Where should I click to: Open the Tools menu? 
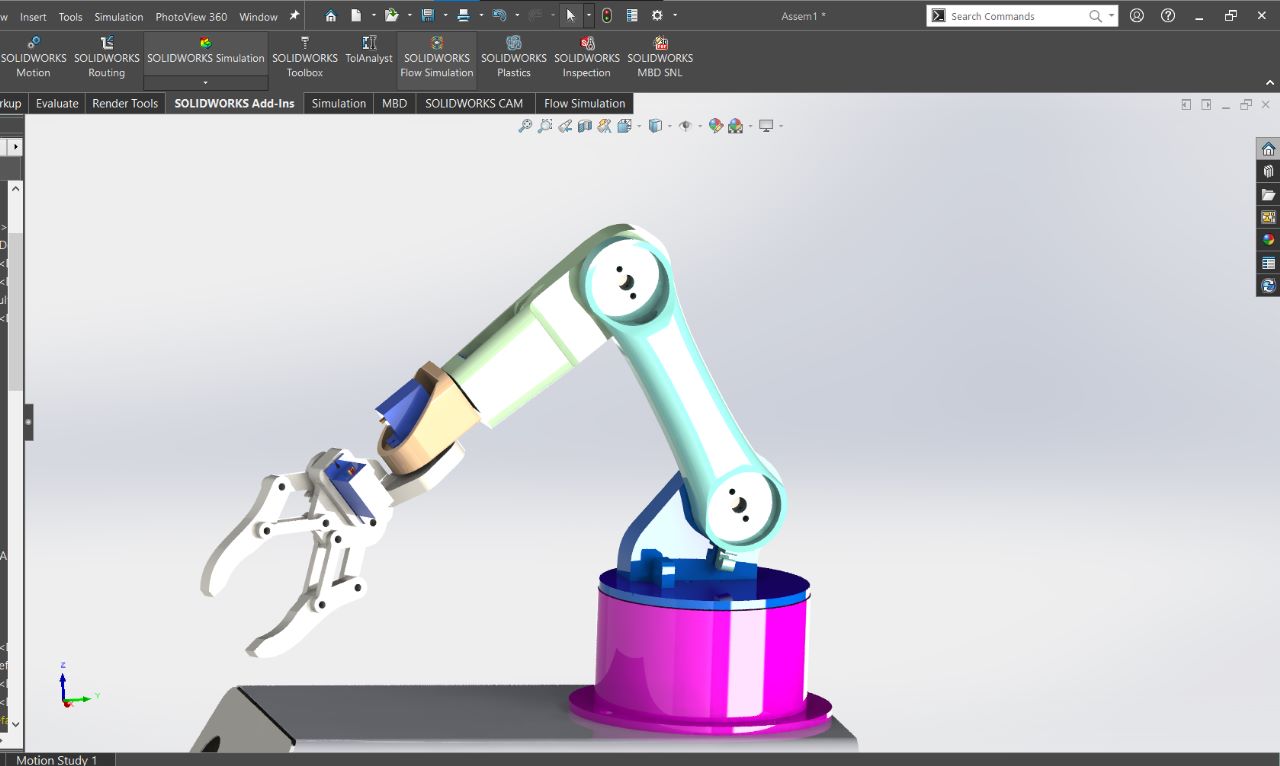[x=71, y=17]
